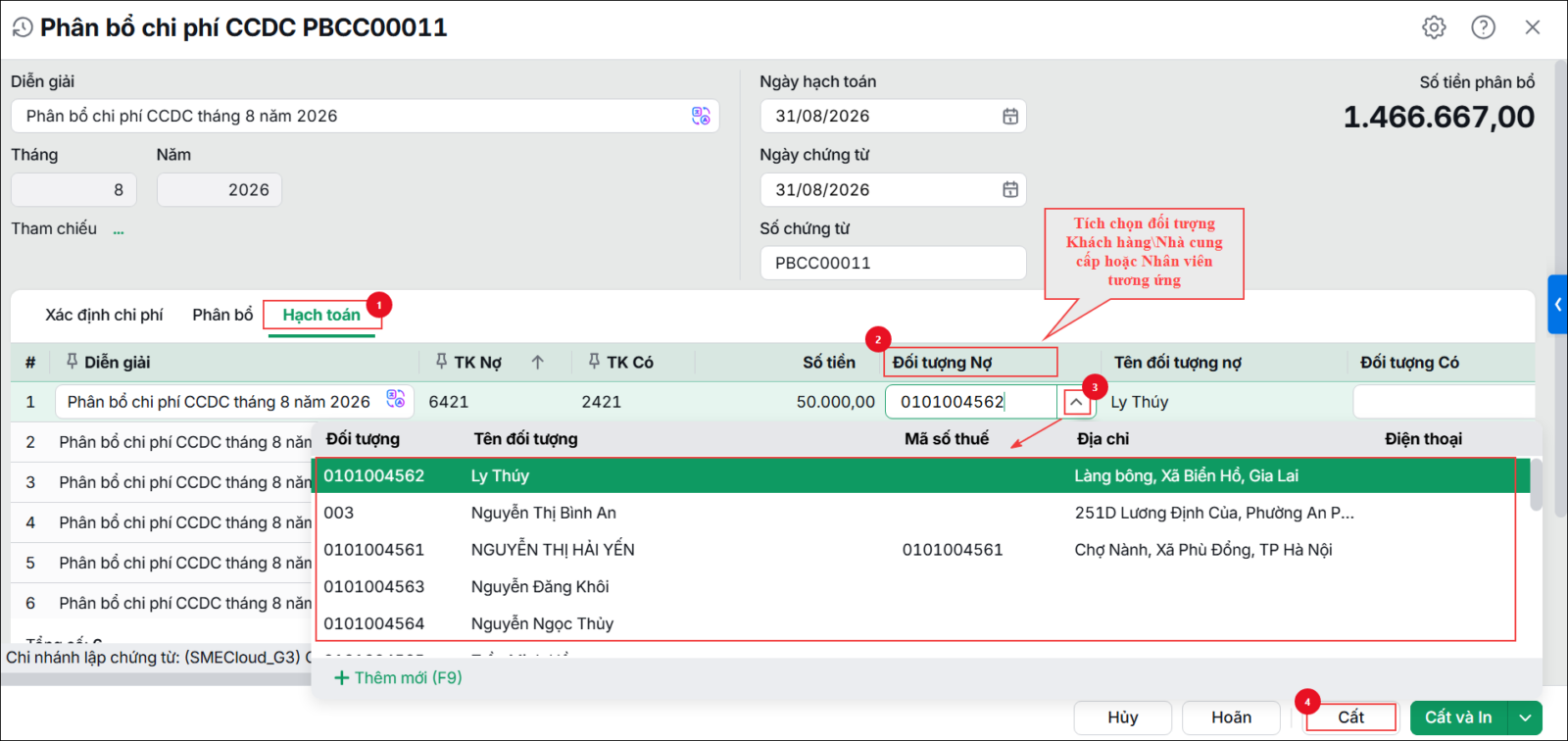1568x741 pixels.
Task: Open the settings gear icon
Action: click(1434, 27)
